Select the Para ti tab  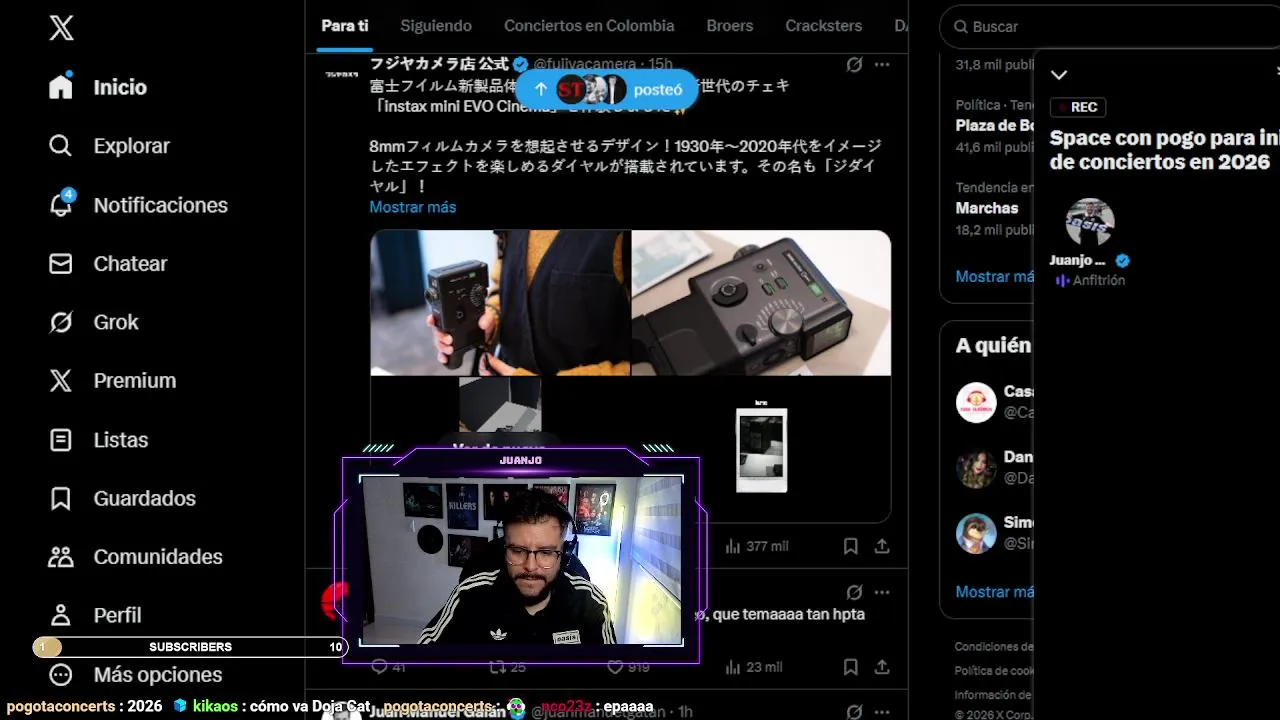[345, 26]
